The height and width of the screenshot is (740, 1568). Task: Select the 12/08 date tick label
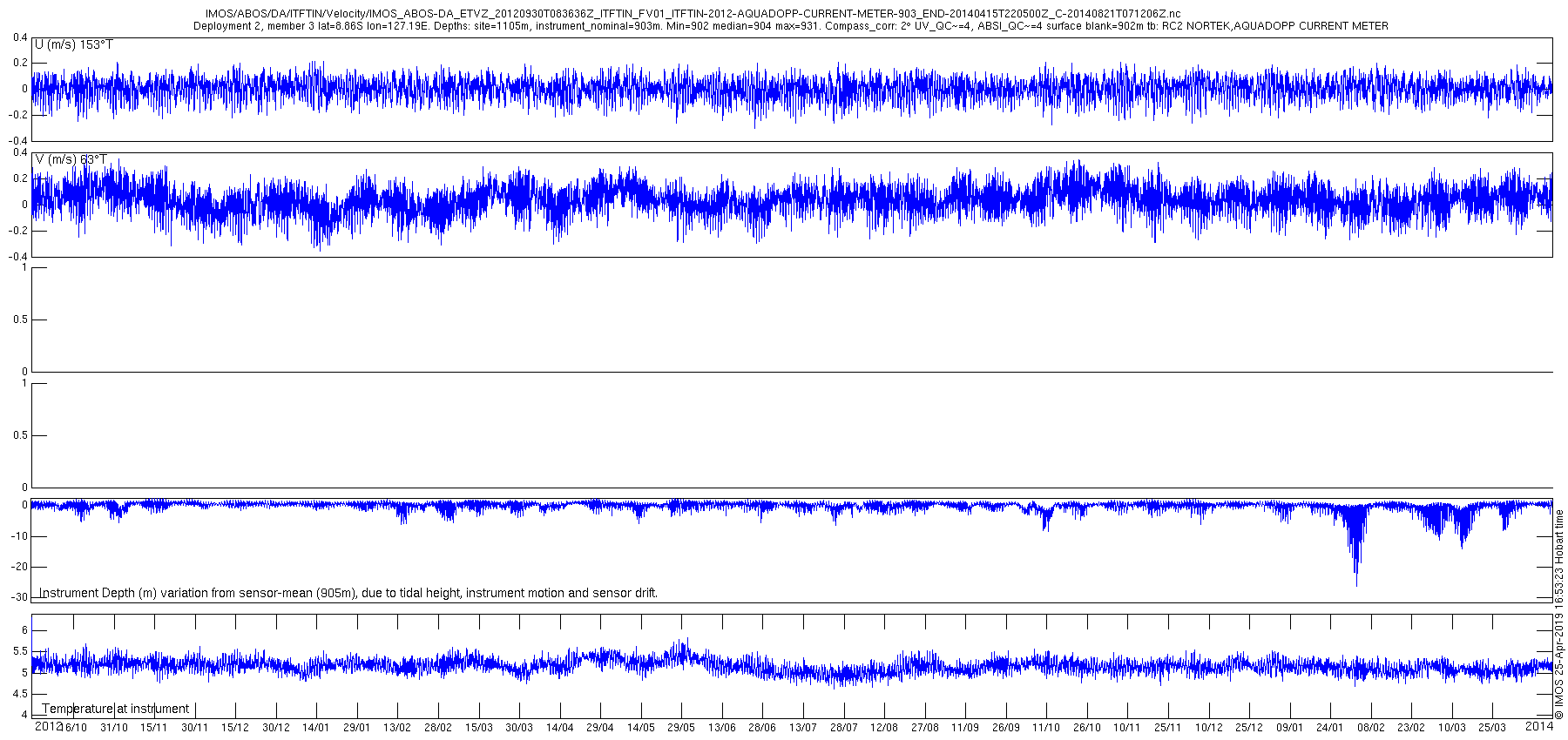coord(884,728)
